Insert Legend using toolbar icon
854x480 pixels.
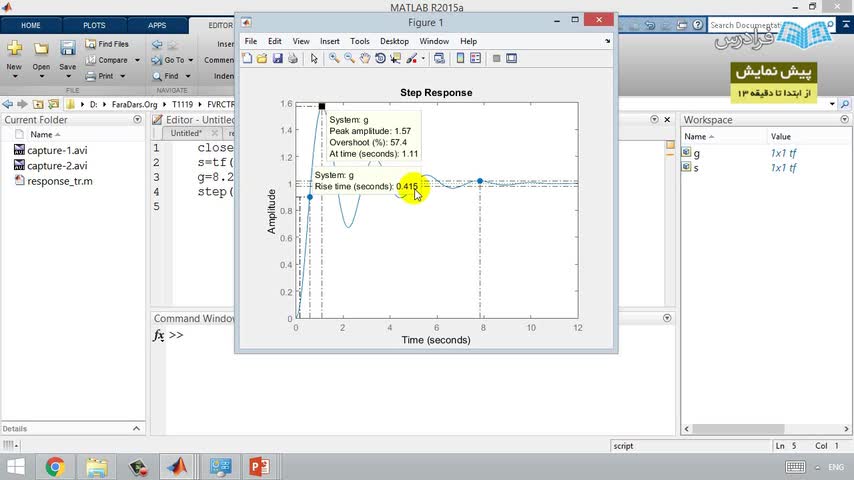point(475,58)
